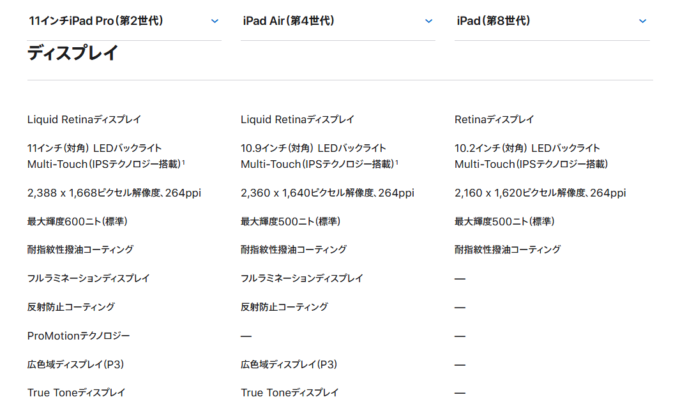
Task: Click the 2,388 x 1,668ピクセル解像度 text
Action: pos(94,193)
